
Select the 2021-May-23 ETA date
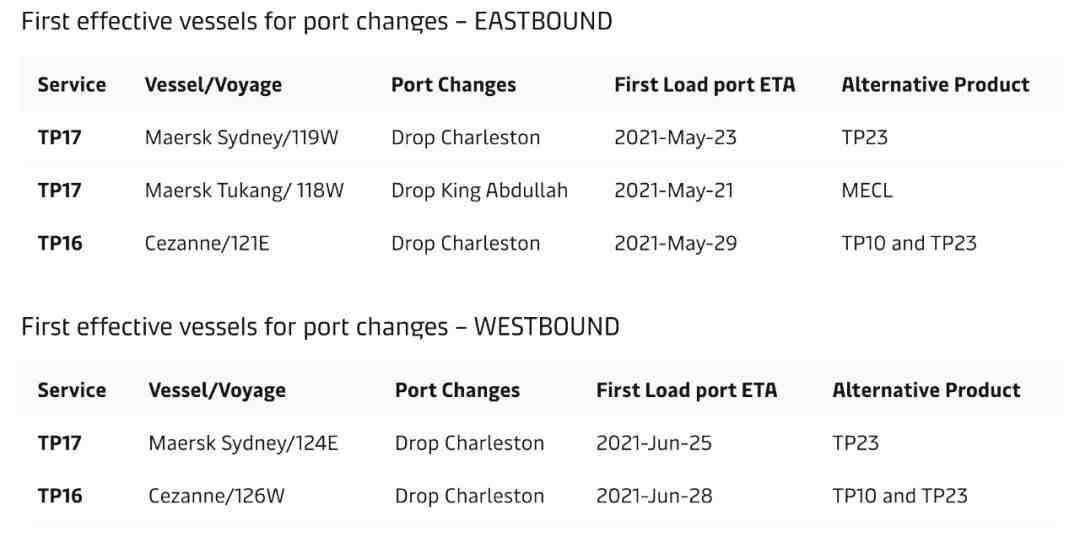click(675, 138)
